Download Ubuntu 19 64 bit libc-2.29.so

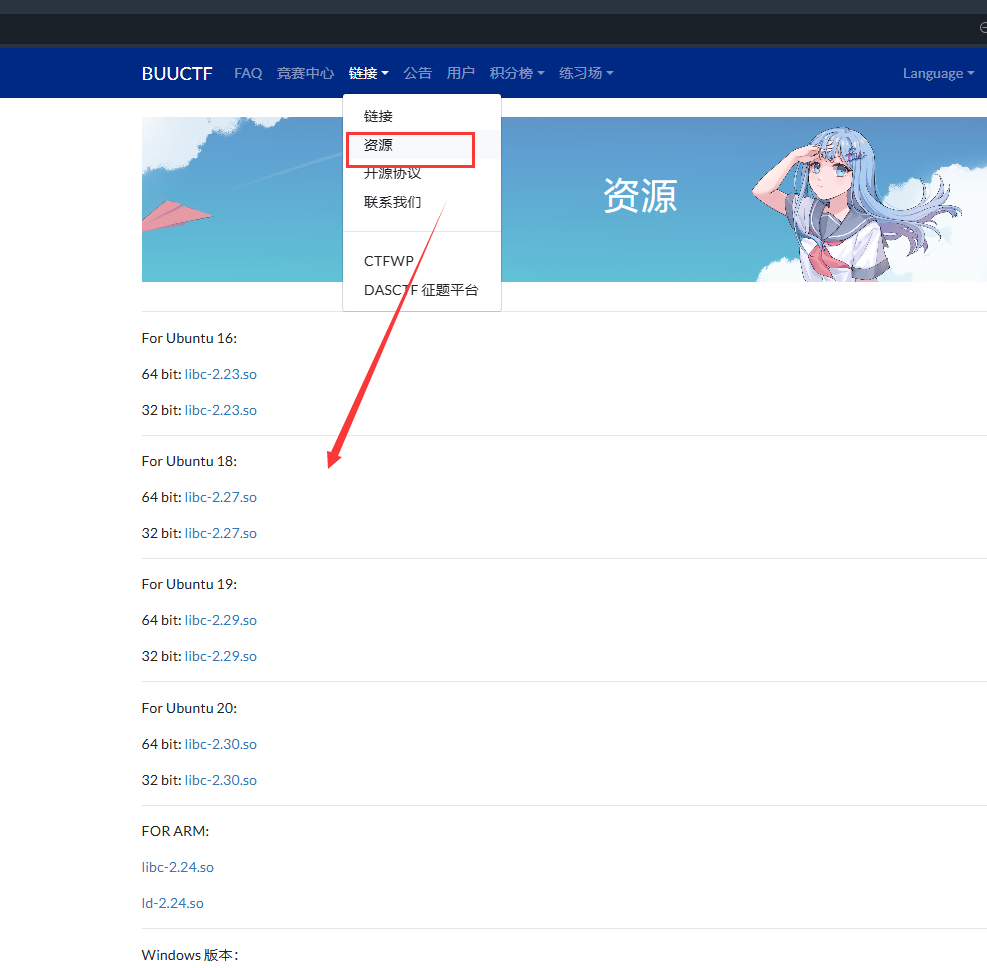pyautogui.click(x=220, y=621)
